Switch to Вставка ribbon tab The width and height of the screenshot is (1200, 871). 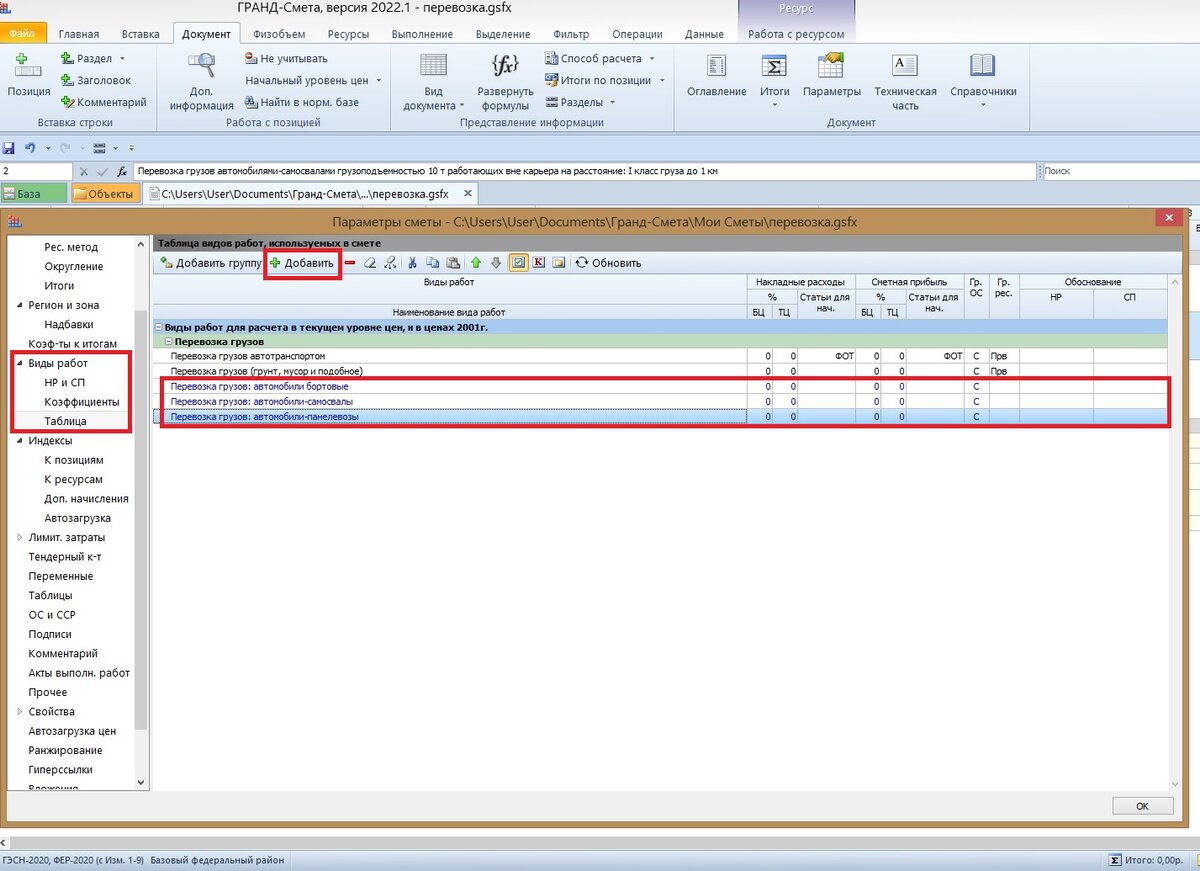[x=140, y=34]
